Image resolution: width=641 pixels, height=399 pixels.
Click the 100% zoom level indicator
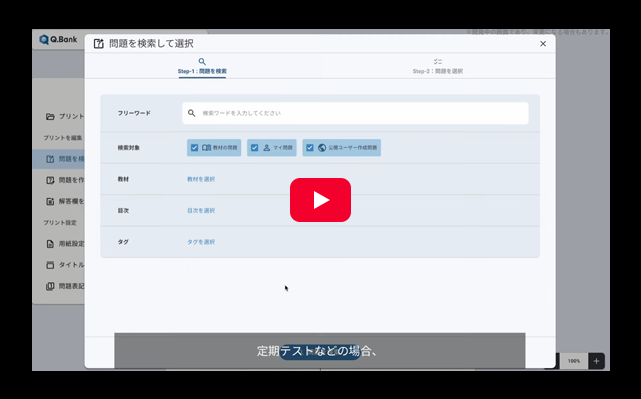[x=574, y=361]
